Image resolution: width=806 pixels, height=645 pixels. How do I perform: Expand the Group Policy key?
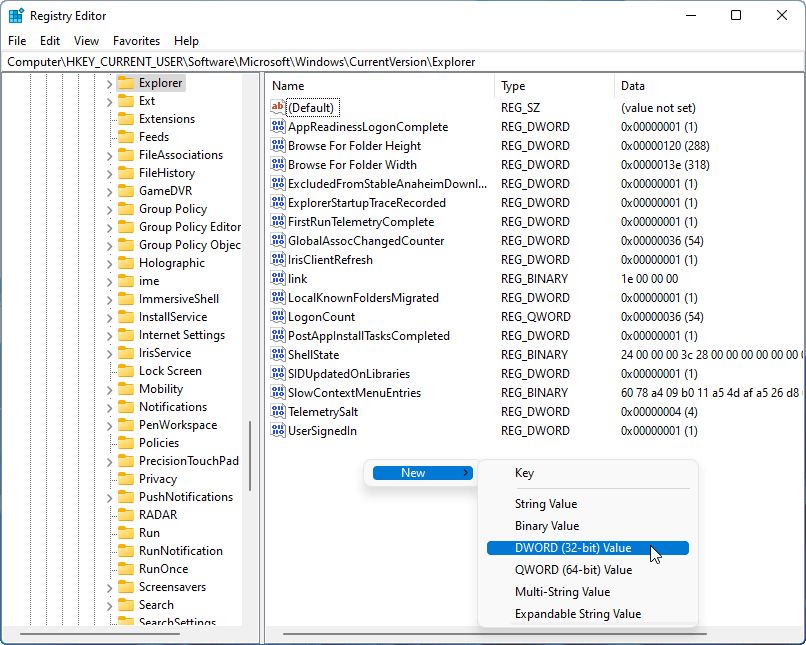[x=109, y=210]
